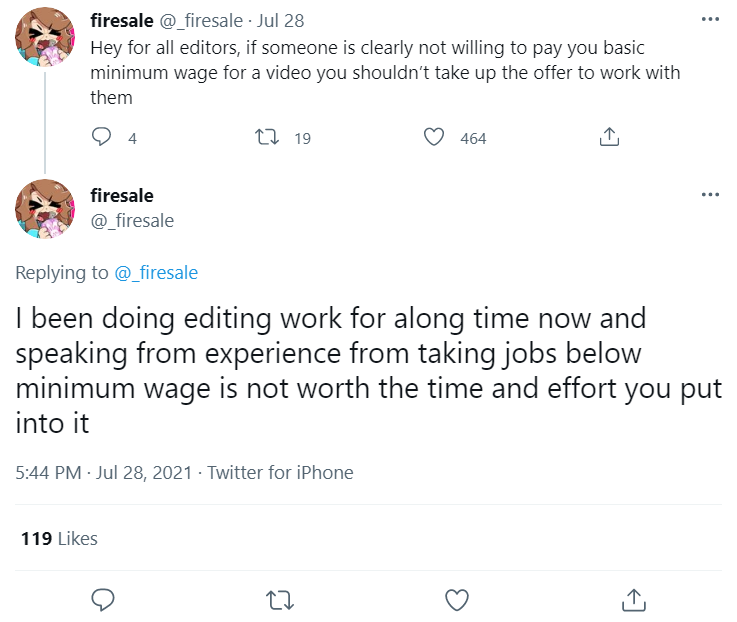
Task: Open the @_firesale link in Replying to
Action: tap(156, 273)
